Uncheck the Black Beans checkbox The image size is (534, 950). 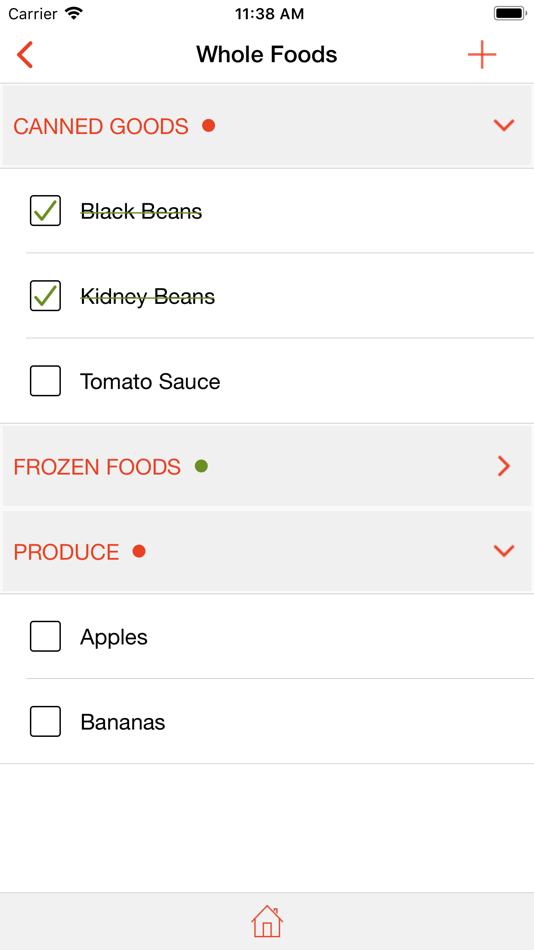(45, 211)
